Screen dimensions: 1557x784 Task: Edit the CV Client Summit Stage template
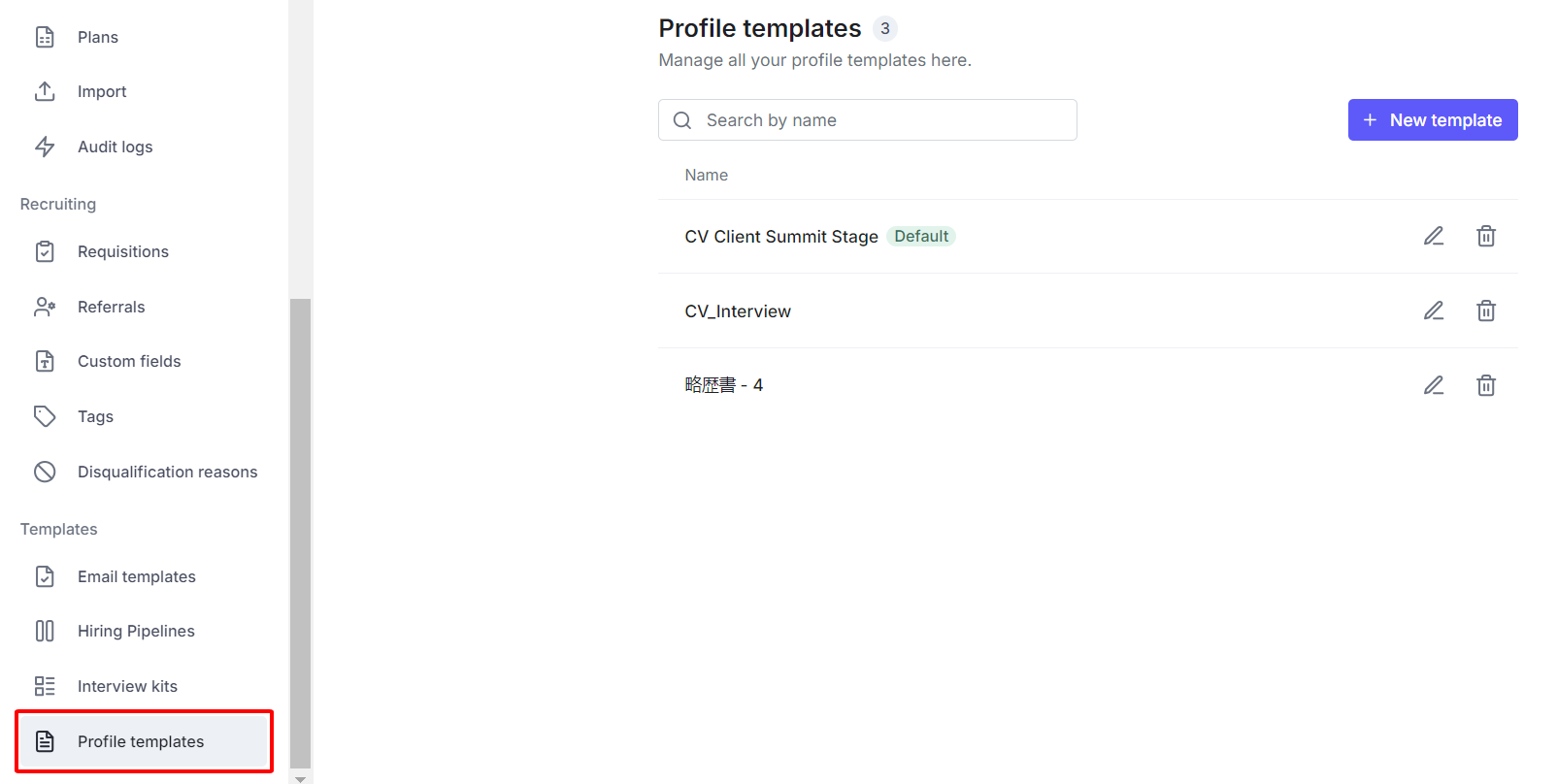pos(1434,236)
